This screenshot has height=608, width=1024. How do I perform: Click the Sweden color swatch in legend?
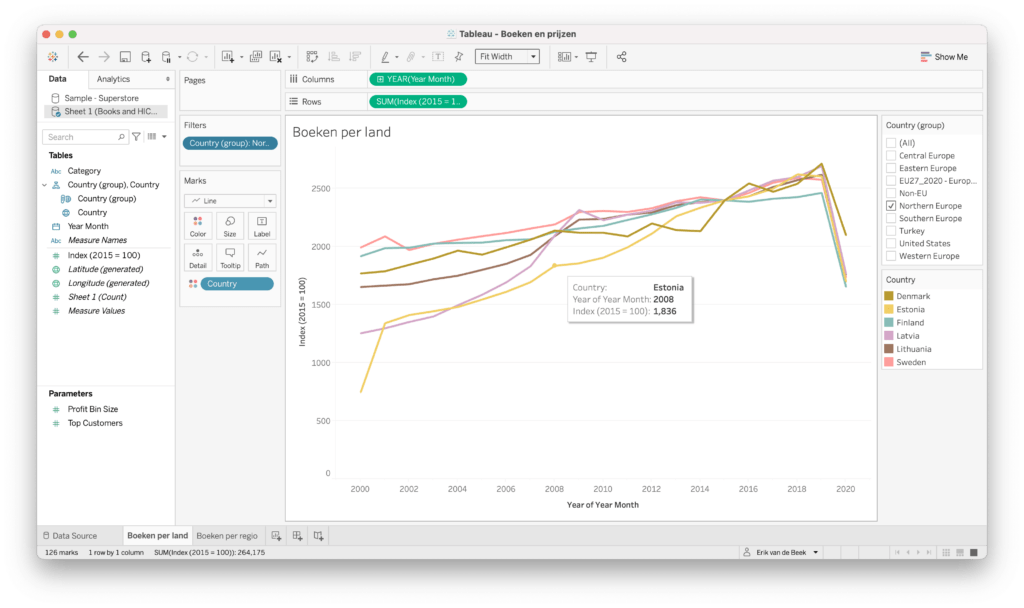pos(889,362)
